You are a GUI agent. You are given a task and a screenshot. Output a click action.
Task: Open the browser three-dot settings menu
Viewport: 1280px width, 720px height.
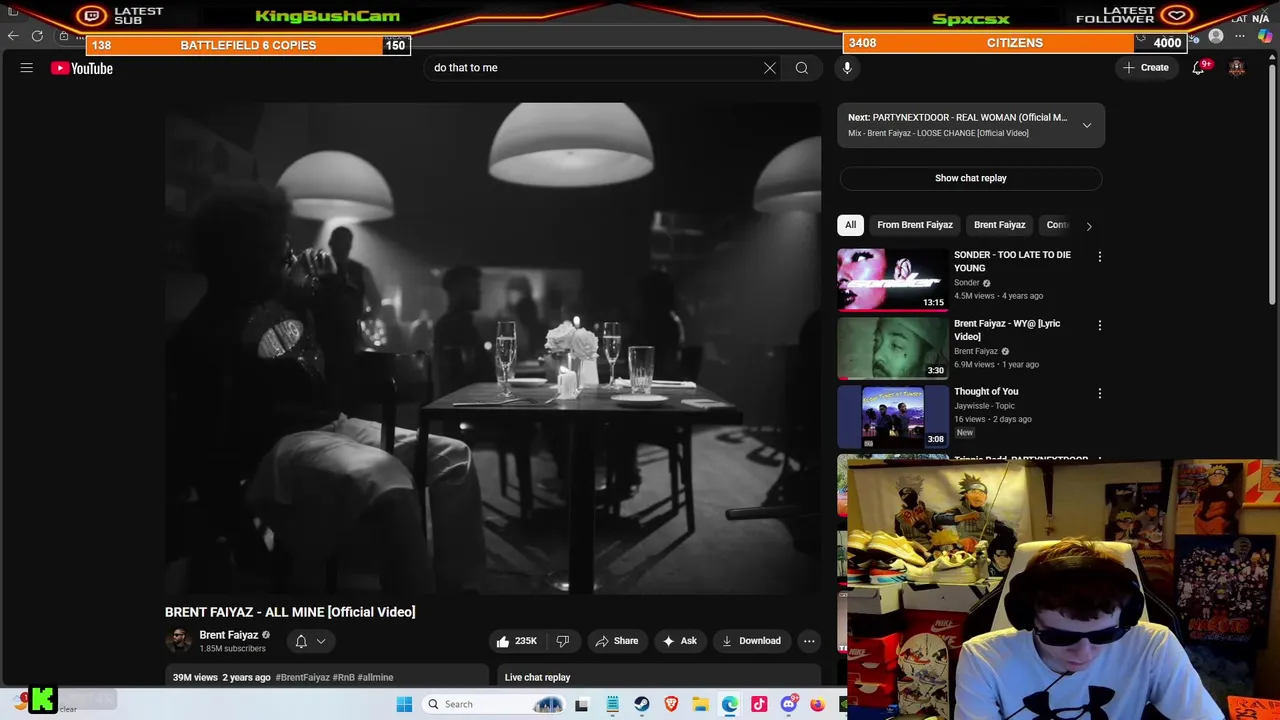click(1240, 37)
